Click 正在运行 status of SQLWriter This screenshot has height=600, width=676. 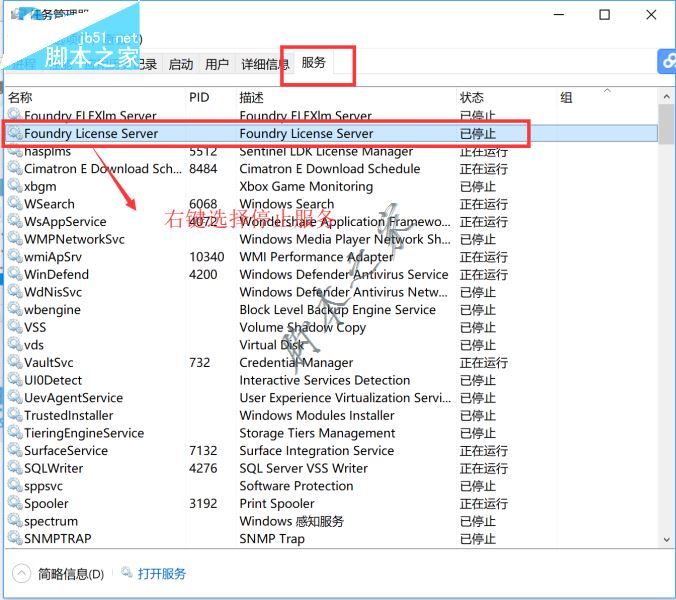[x=484, y=469]
